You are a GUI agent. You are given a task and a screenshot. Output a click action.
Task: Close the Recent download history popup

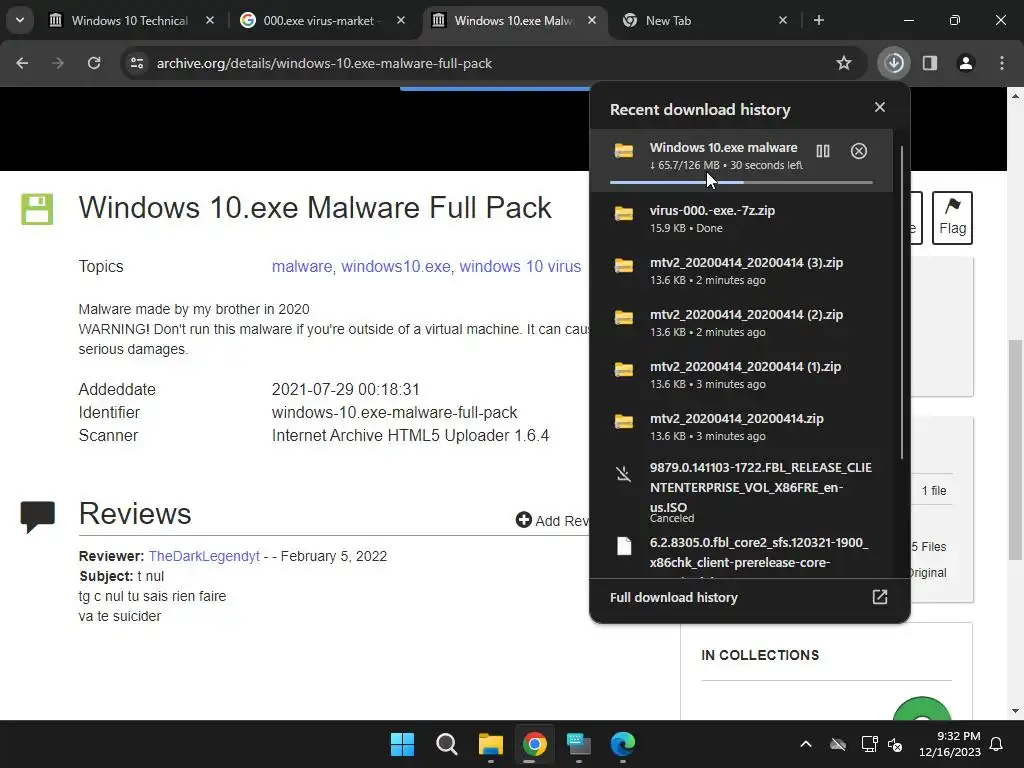(x=880, y=107)
